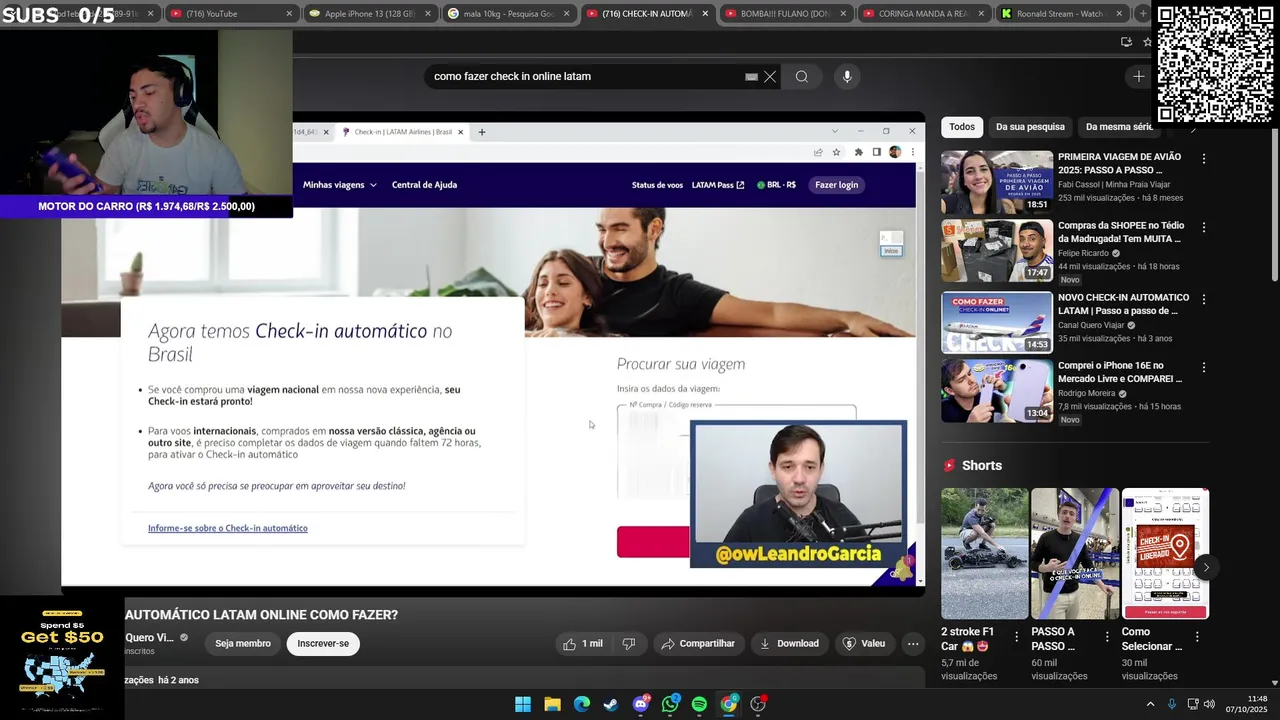Switch to BOMBA!!! FULANO tab

(785, 14)
